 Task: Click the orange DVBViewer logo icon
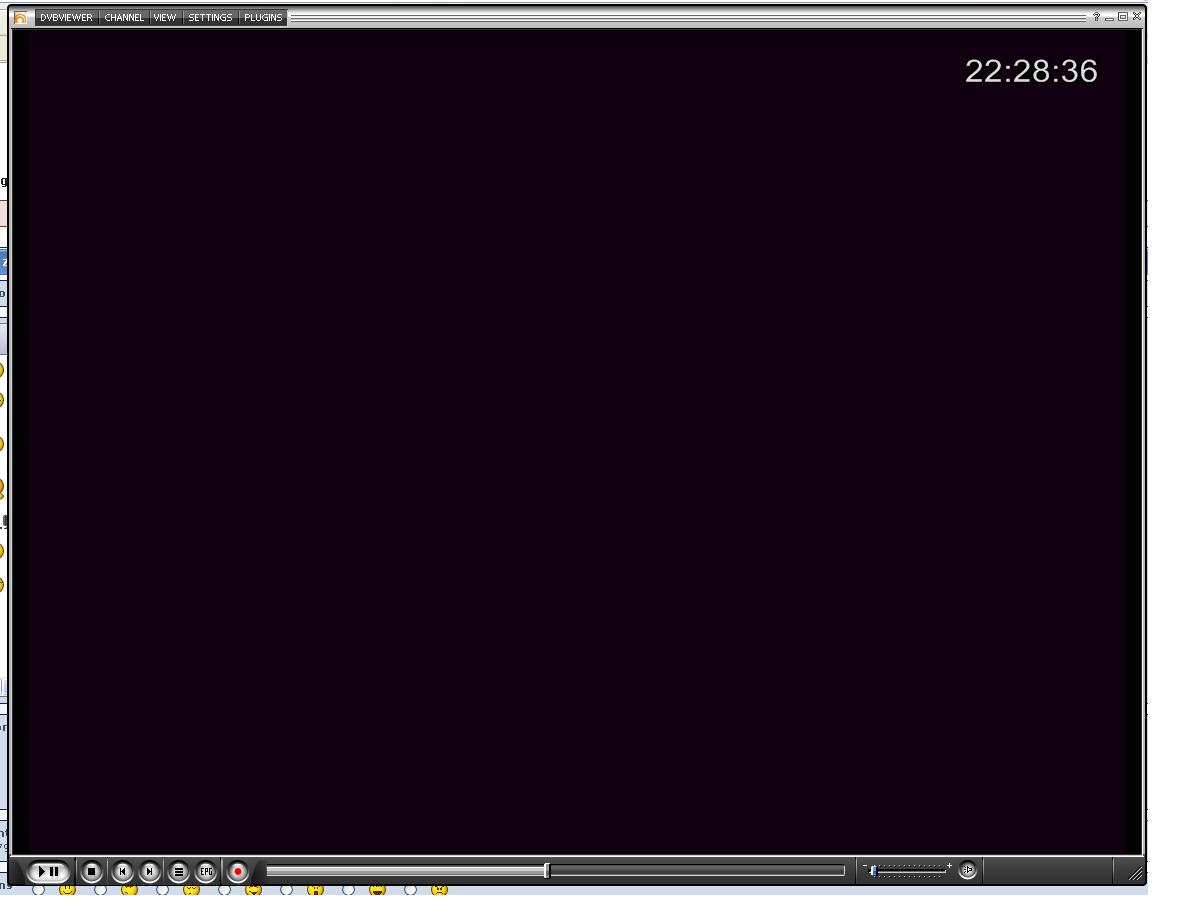coord(20,17)
